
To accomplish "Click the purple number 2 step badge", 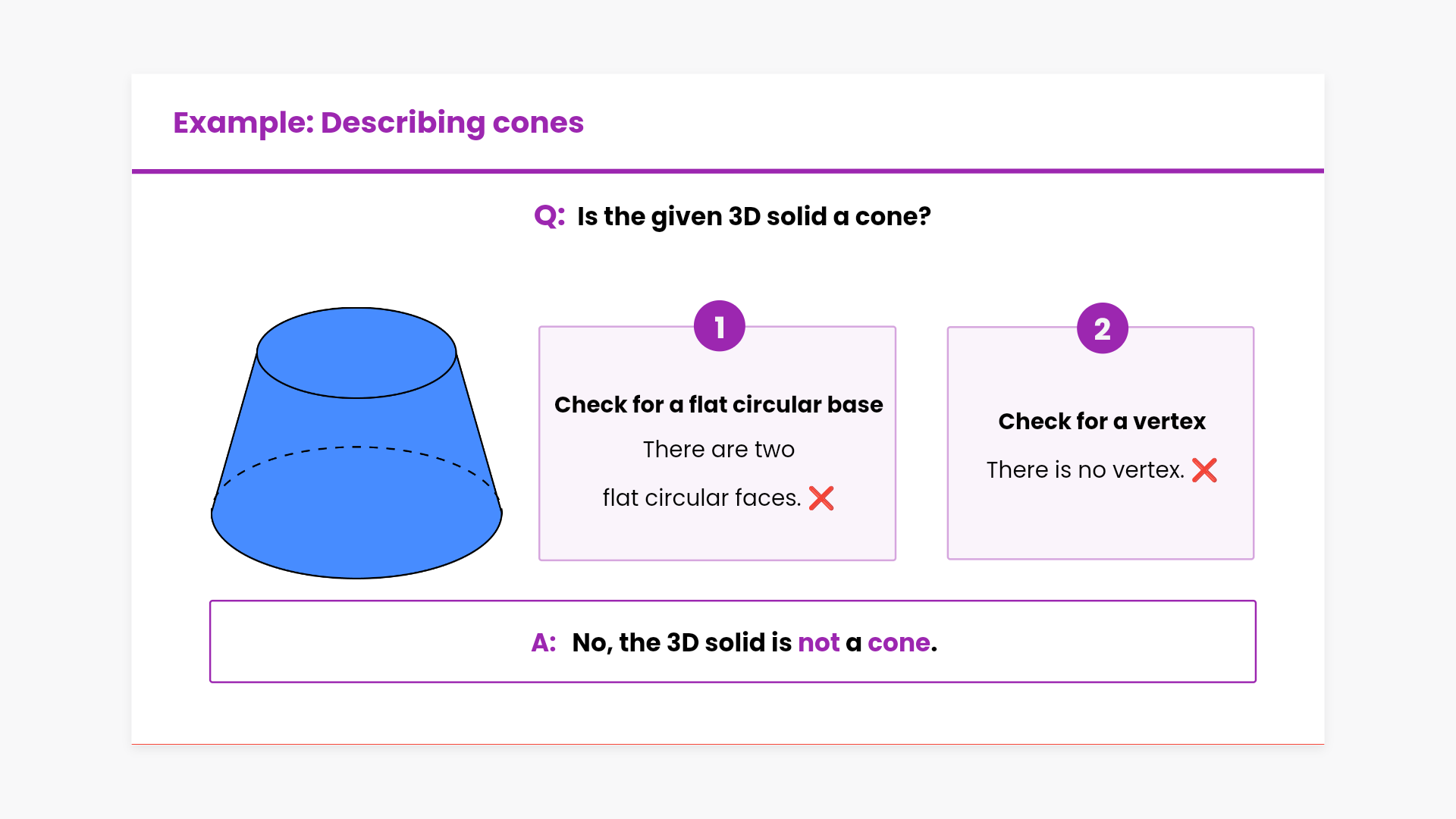I will pyautogui.click(x=1102, y=328).
